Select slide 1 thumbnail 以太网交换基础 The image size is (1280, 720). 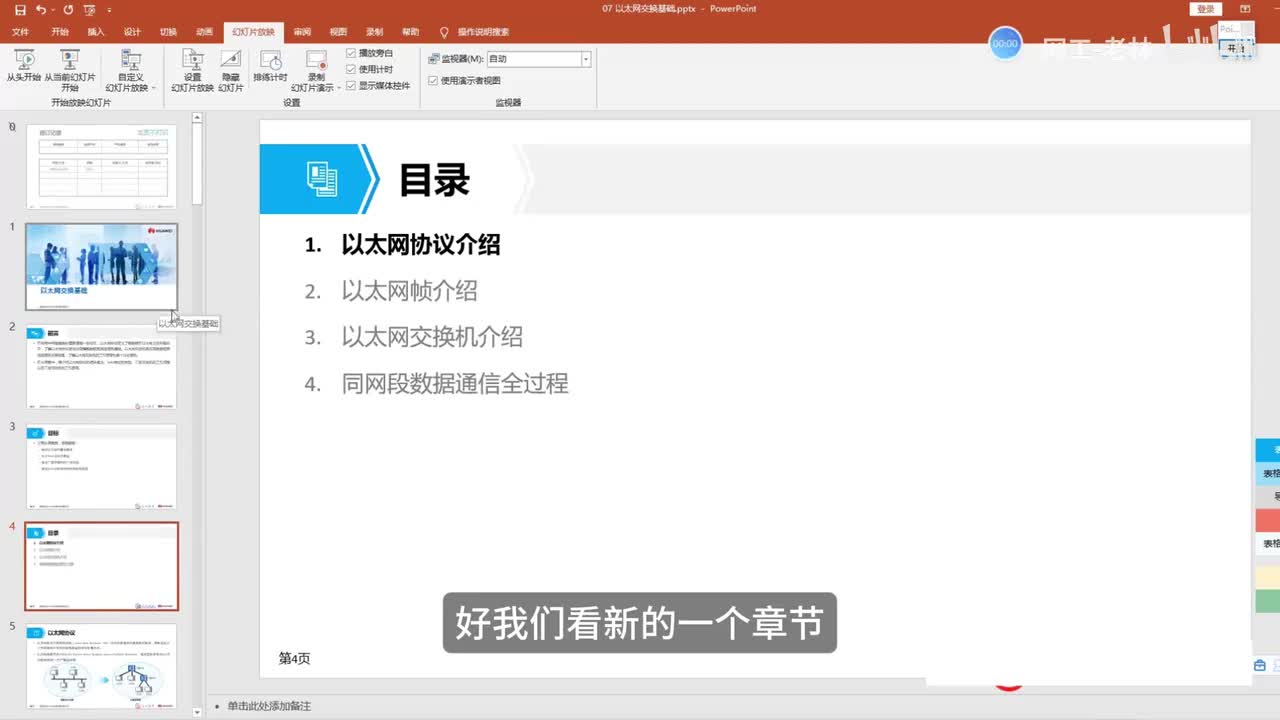101,266
